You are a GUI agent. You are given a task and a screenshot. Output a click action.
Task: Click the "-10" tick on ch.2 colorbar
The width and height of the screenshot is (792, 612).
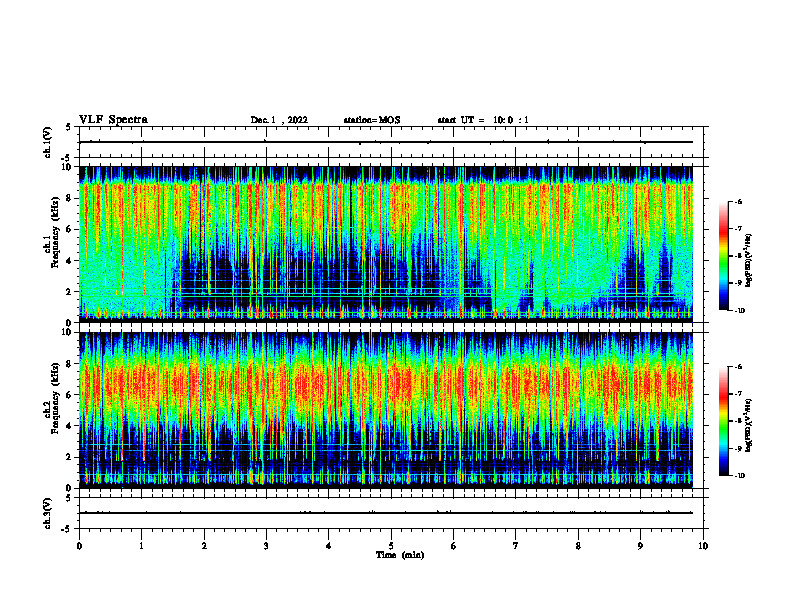coord(739,476)
